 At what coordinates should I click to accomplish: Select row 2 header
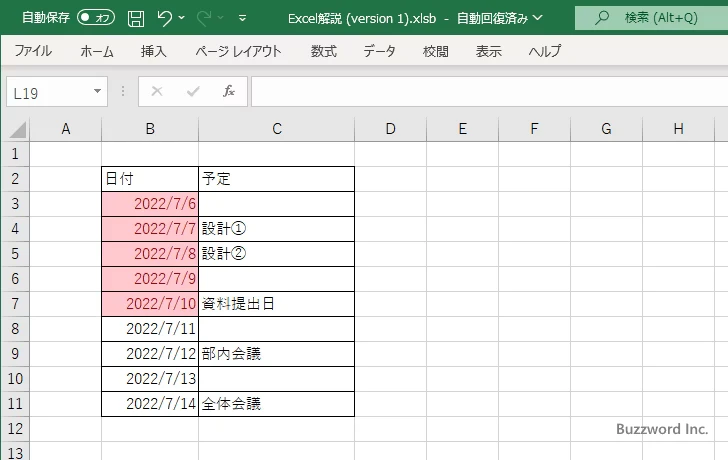pos(15,179)
